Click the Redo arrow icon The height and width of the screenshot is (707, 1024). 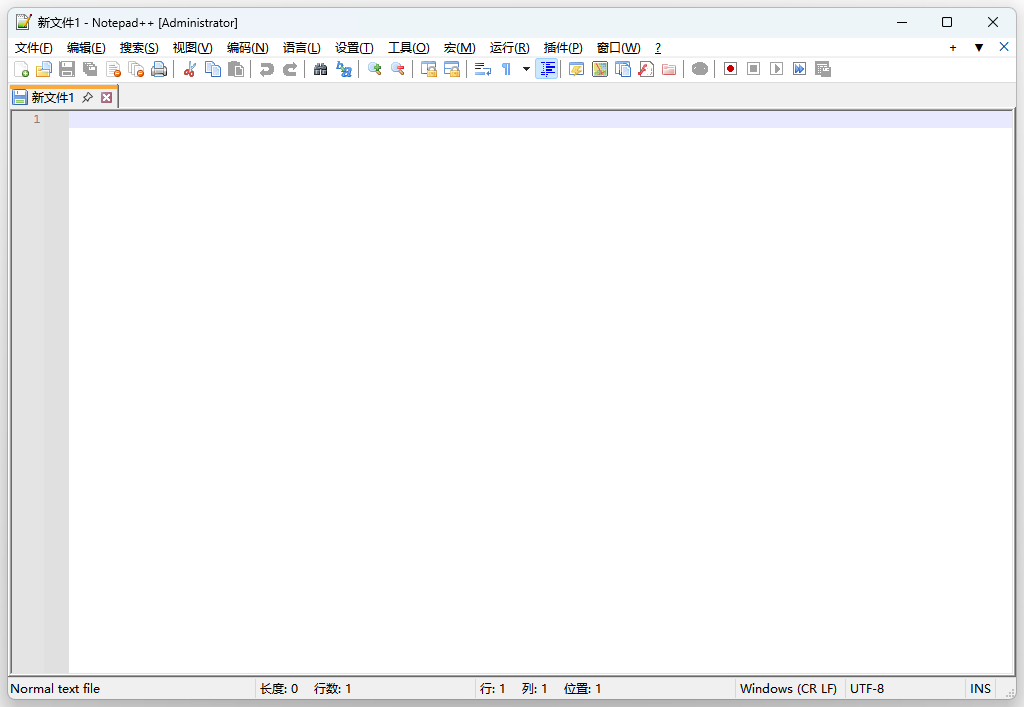pyautogui.click(x=289, y=69)
